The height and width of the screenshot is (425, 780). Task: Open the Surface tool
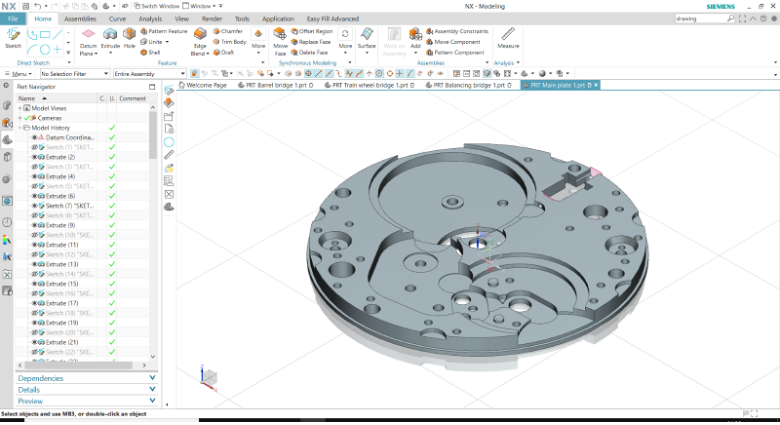[x=367, y=38]
